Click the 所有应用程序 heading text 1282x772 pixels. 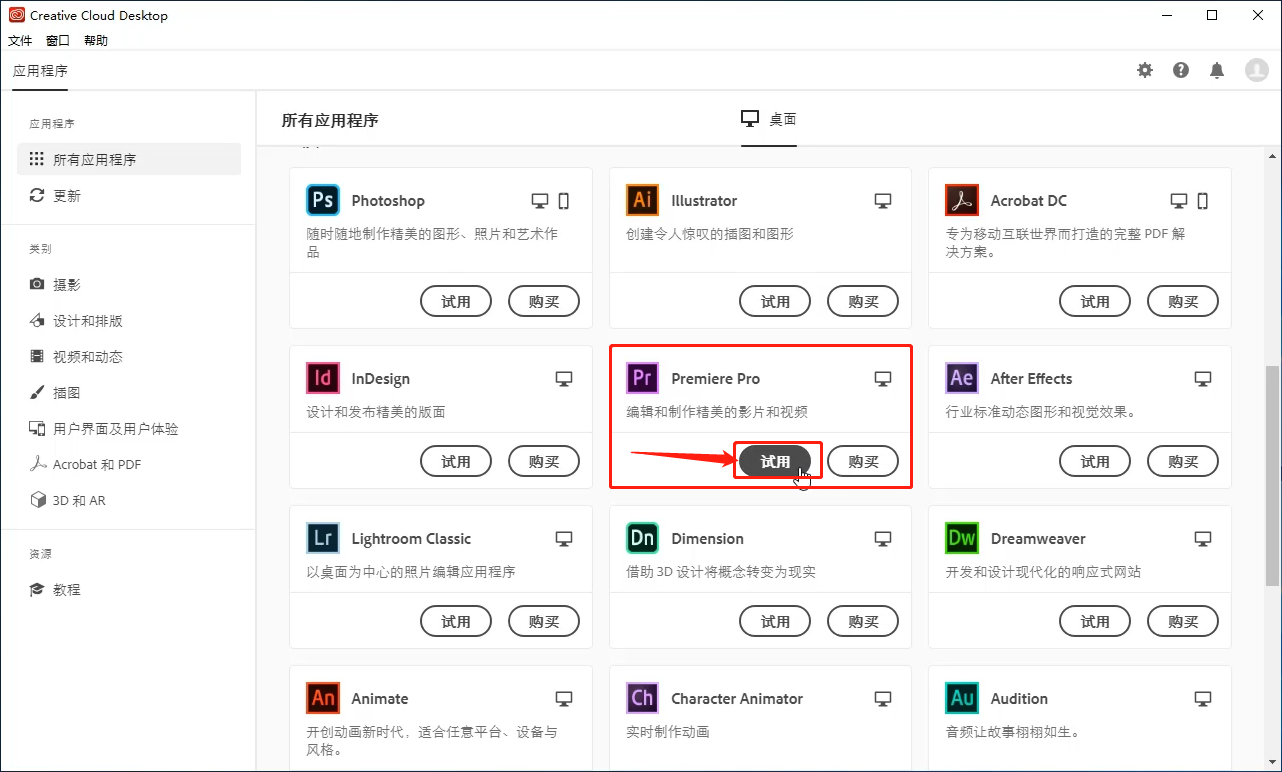pos(330,120)
